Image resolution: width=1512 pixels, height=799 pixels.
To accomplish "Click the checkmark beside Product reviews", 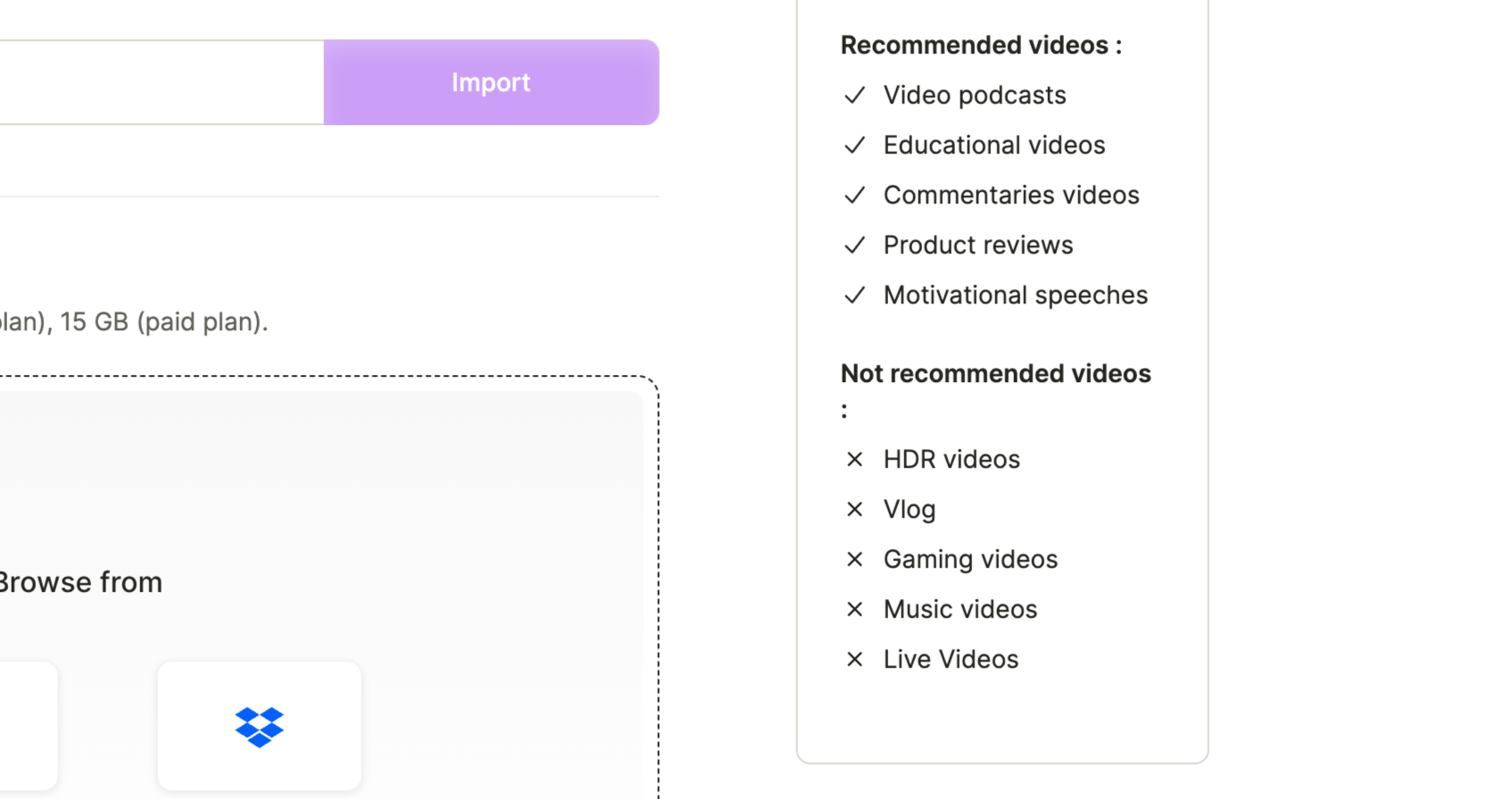I will tap(855, 245).
